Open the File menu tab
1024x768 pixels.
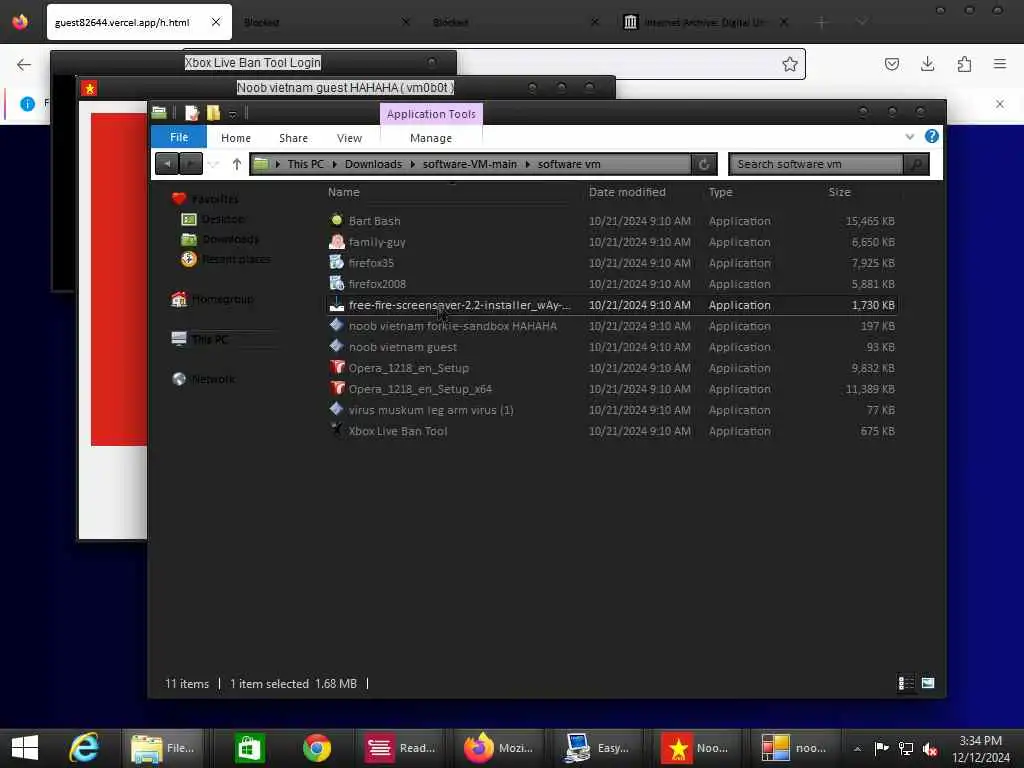(179, 137)
